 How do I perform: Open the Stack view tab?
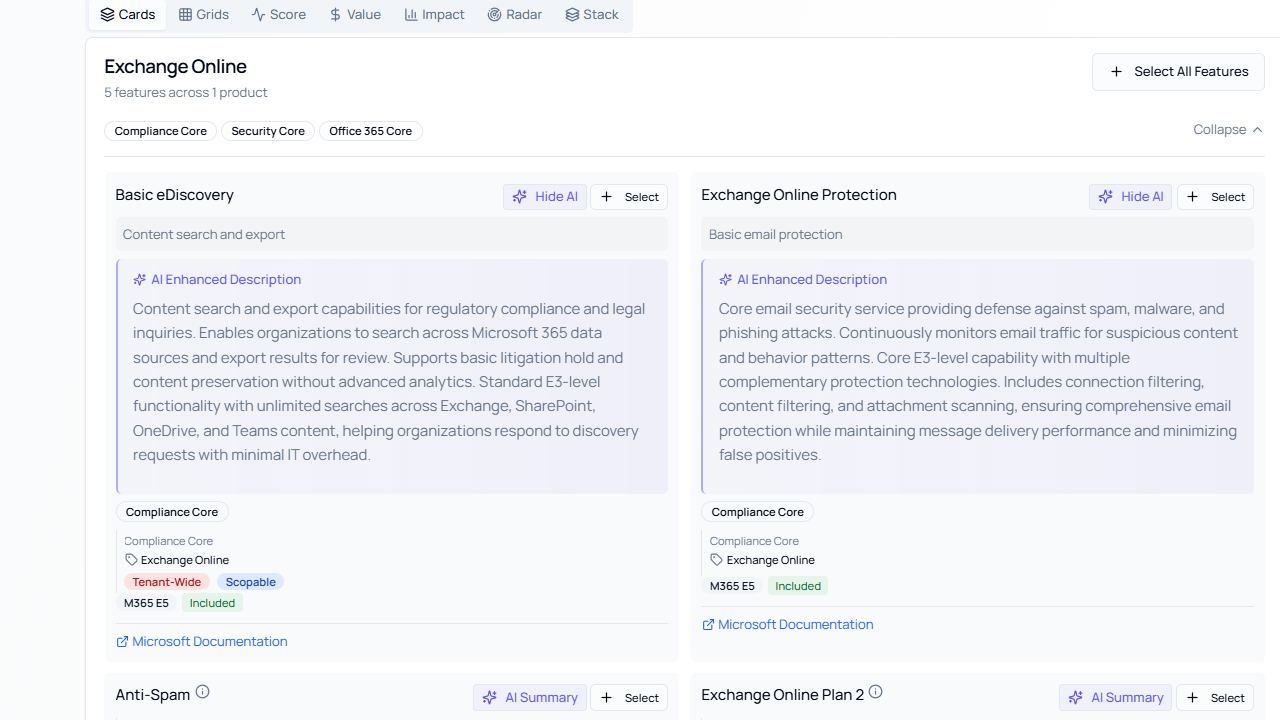(x=592, y=14)
